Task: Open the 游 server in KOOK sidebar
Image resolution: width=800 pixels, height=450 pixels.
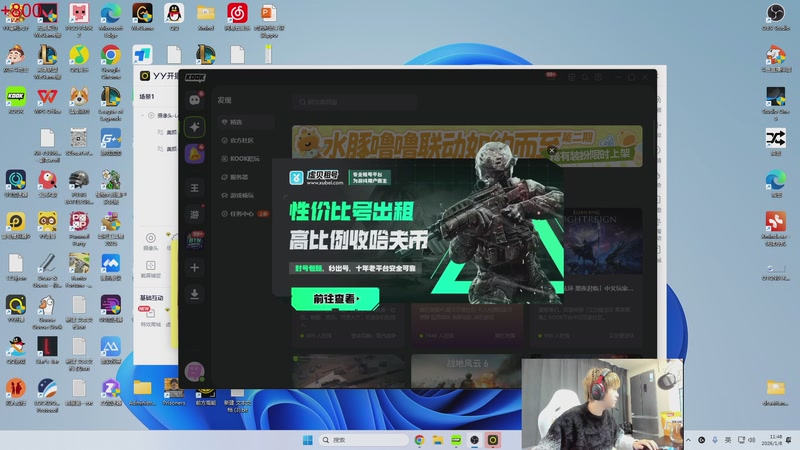Action: pyautogui.click(x=194, y=214)
